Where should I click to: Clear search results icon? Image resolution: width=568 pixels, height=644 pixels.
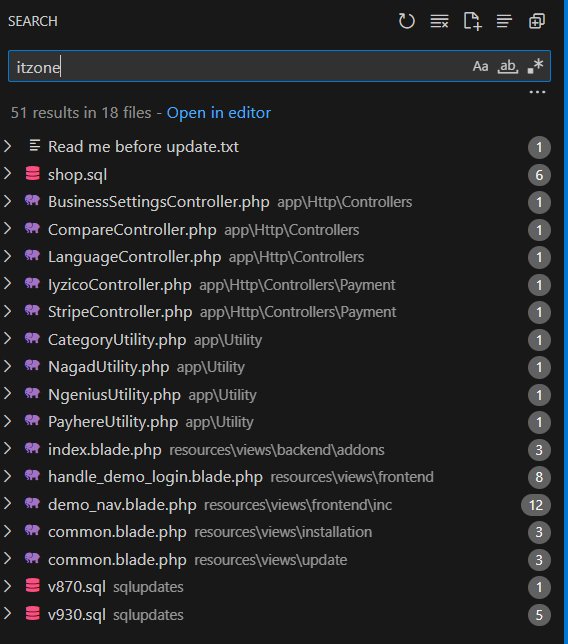(439, 21)
